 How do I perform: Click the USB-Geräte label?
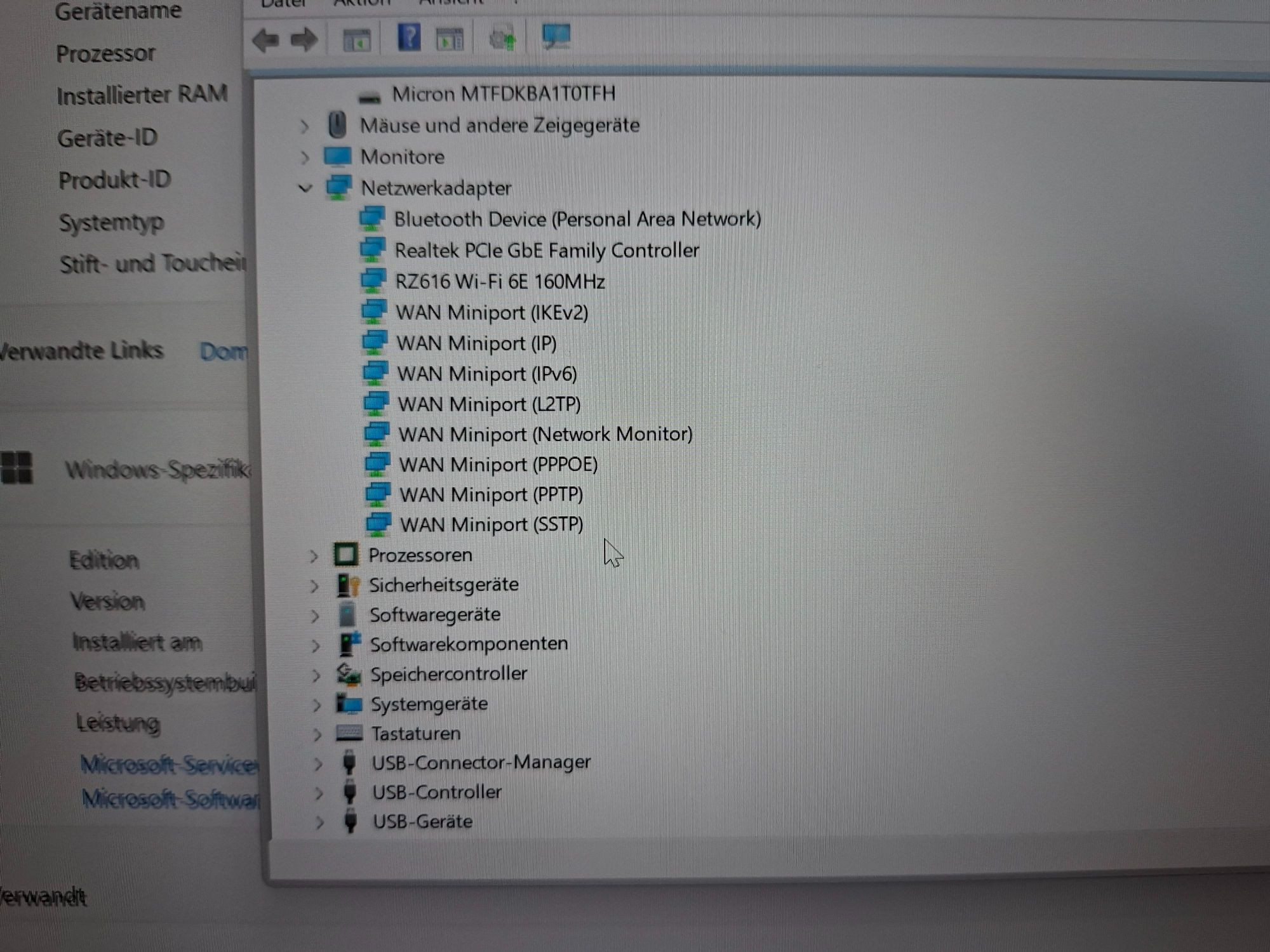423,821
